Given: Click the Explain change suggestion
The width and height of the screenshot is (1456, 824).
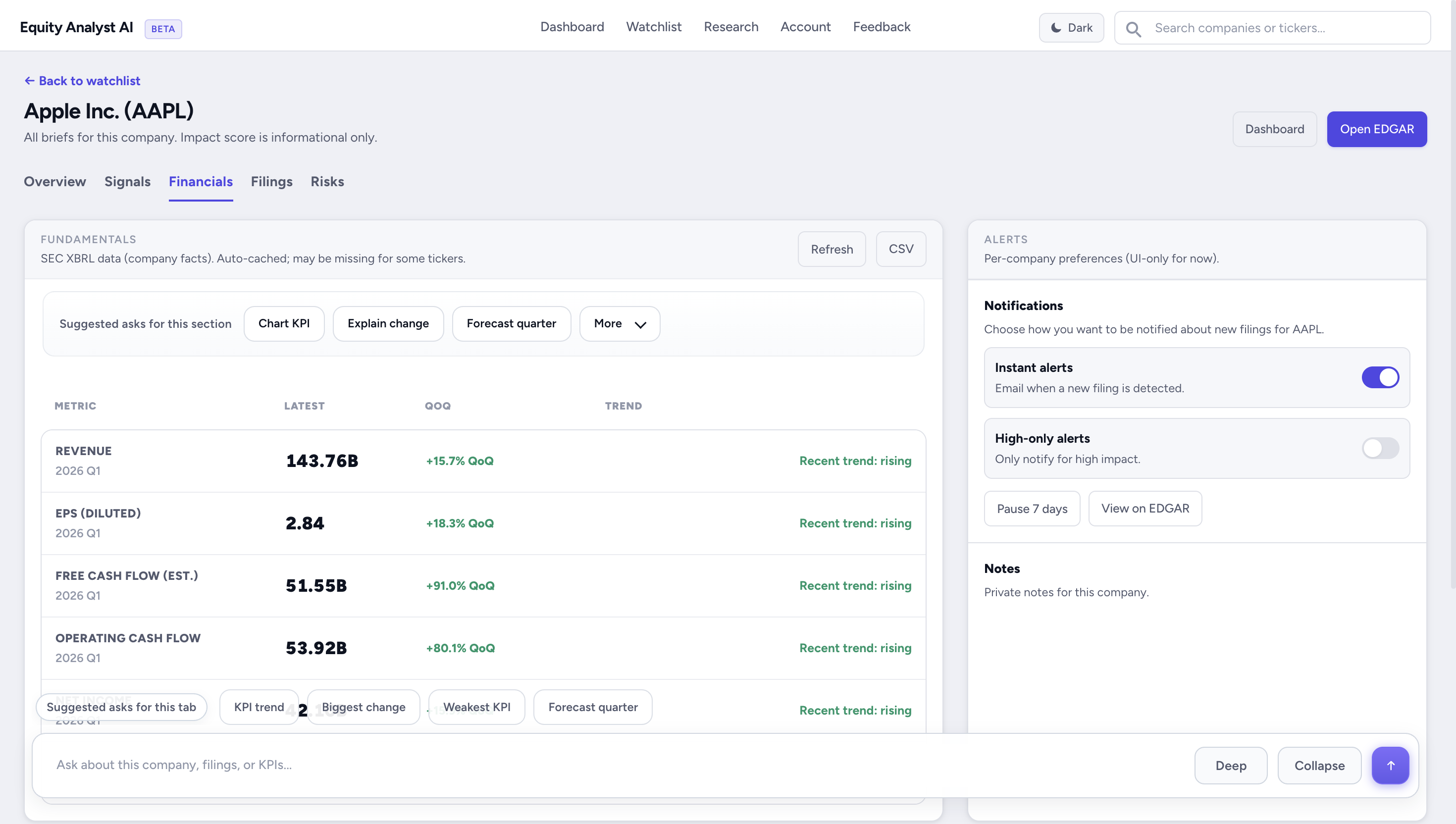Looking at the screenshot, I should pyautogui.click(x=388, y=323).
